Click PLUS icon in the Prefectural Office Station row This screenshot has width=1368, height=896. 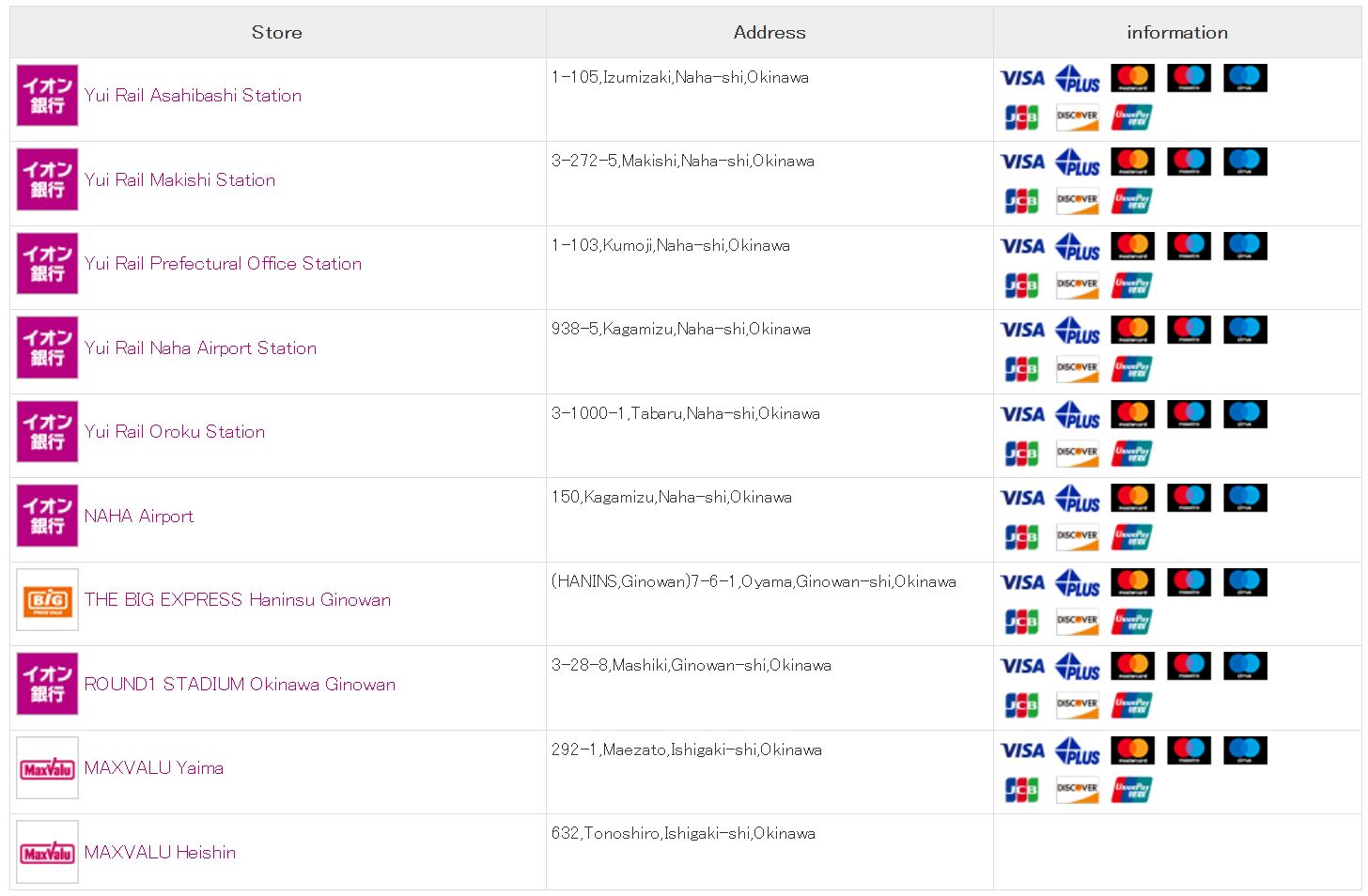pos(1078,246)
